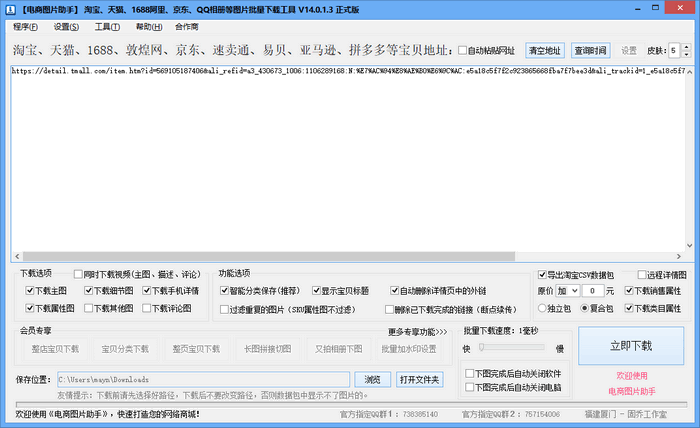
Task: Click the app icon in the title bar
Action: click(11, 10)
